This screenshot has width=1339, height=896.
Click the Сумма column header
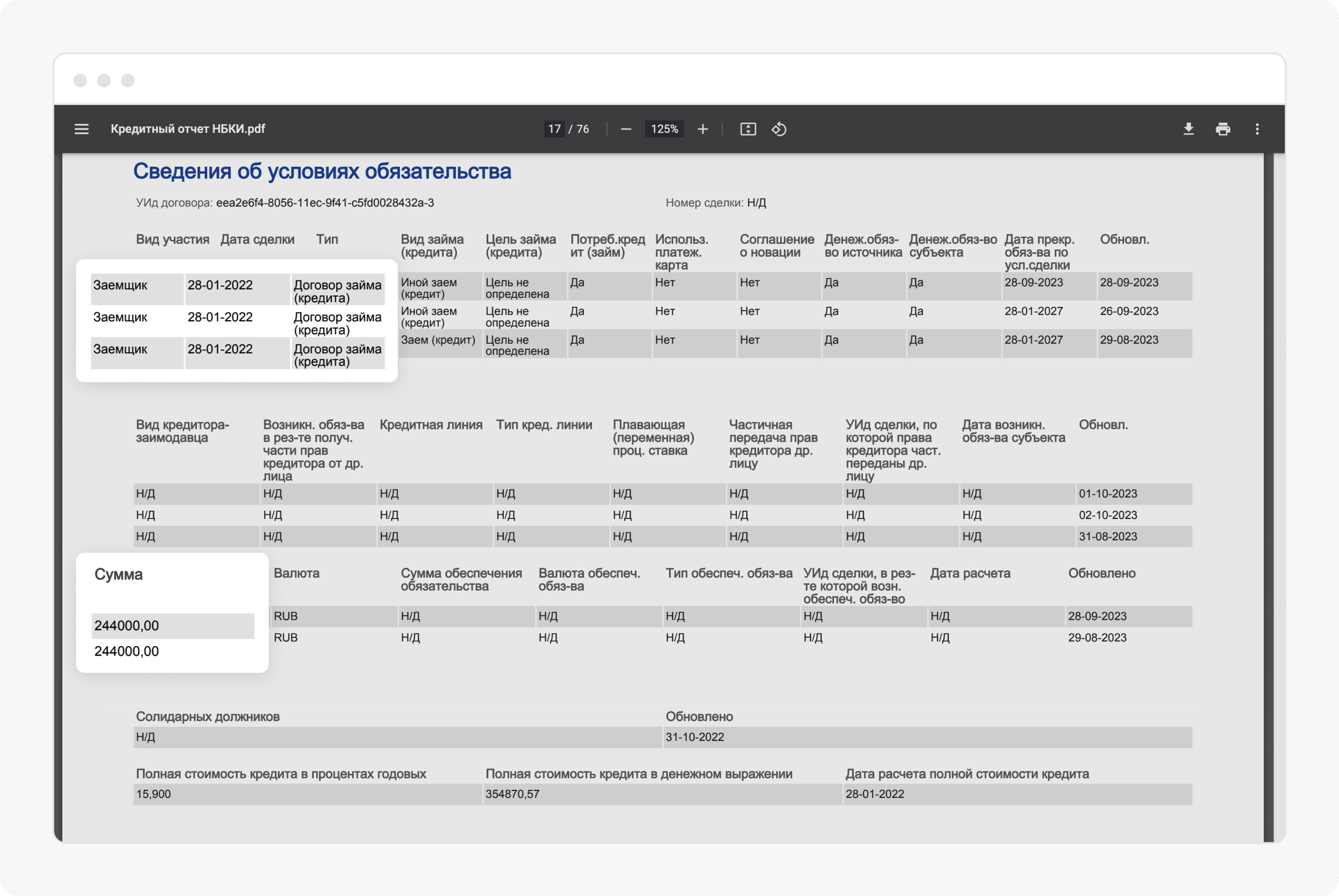[x=119, y=575]
